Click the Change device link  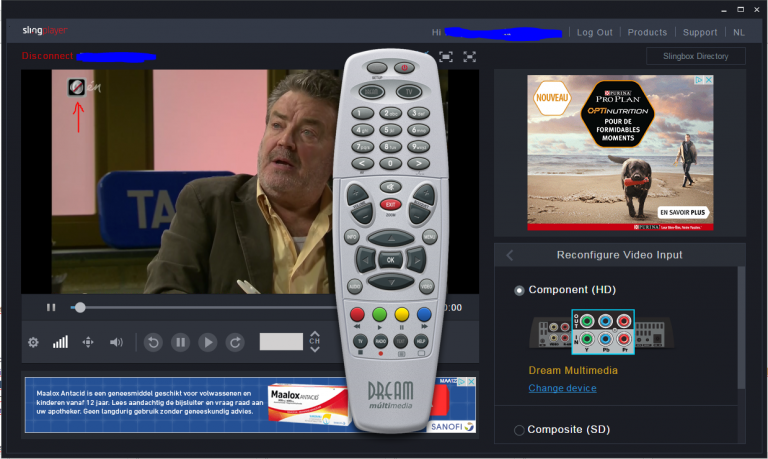pos(562,388)
